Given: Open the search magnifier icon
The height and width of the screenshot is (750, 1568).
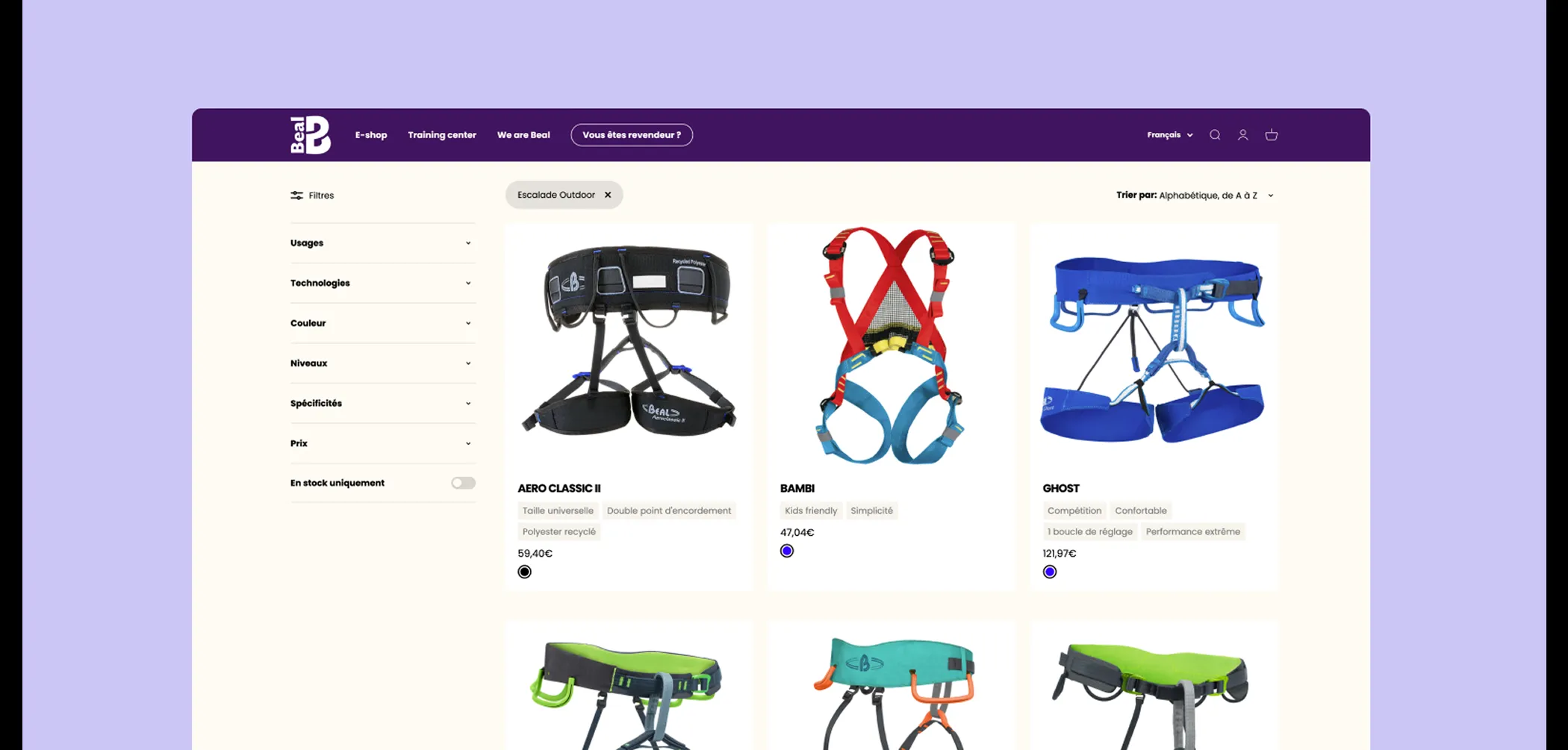Looking at the screenshot, I should [1215, 135].
